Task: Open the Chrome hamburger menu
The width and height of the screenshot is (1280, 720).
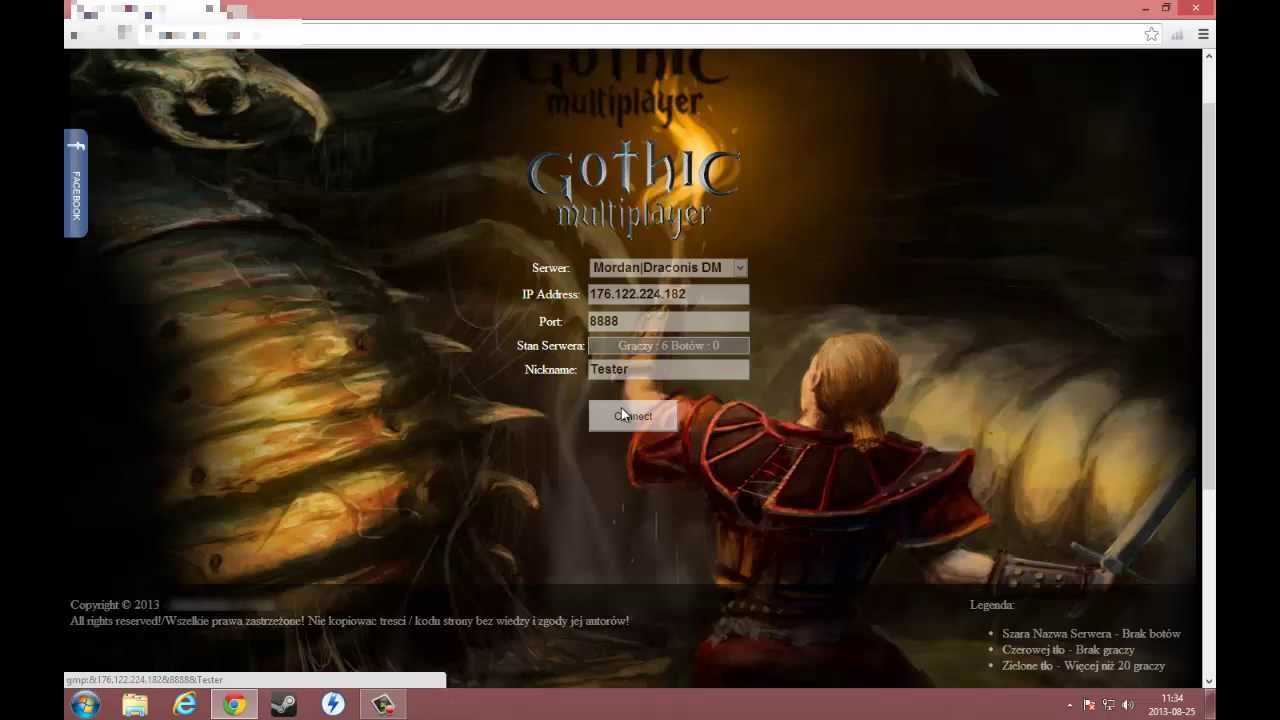Action: point(1203,34)
